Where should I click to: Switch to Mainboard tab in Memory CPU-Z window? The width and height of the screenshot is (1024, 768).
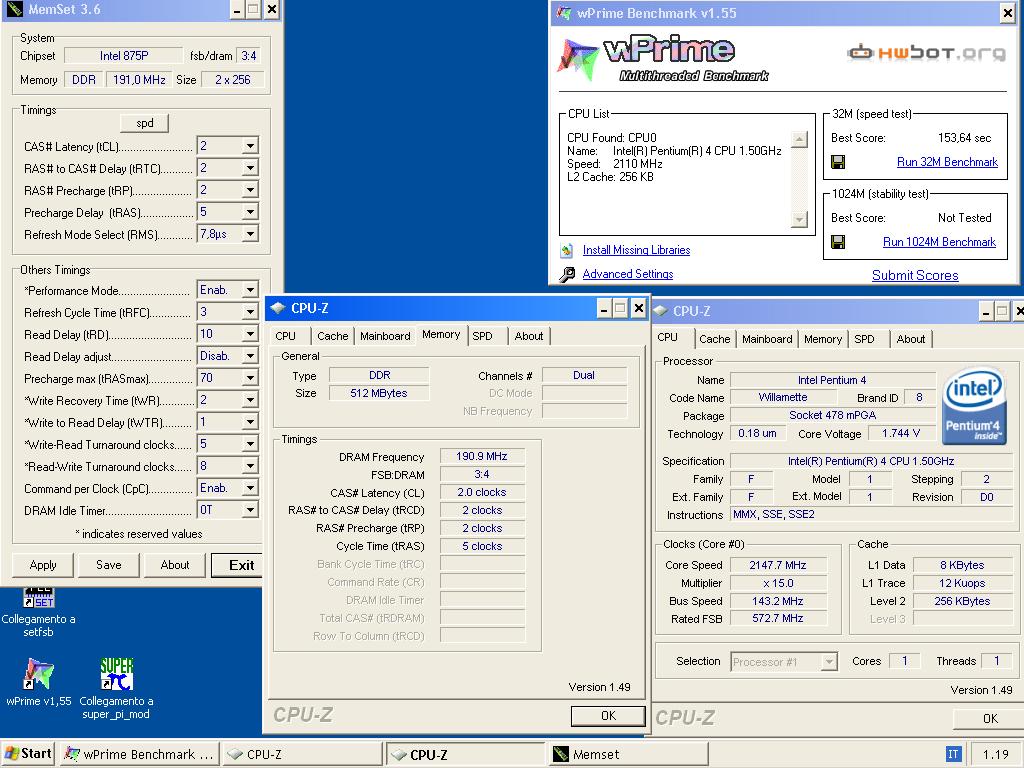pyautogui.click(x=385, y=336)
